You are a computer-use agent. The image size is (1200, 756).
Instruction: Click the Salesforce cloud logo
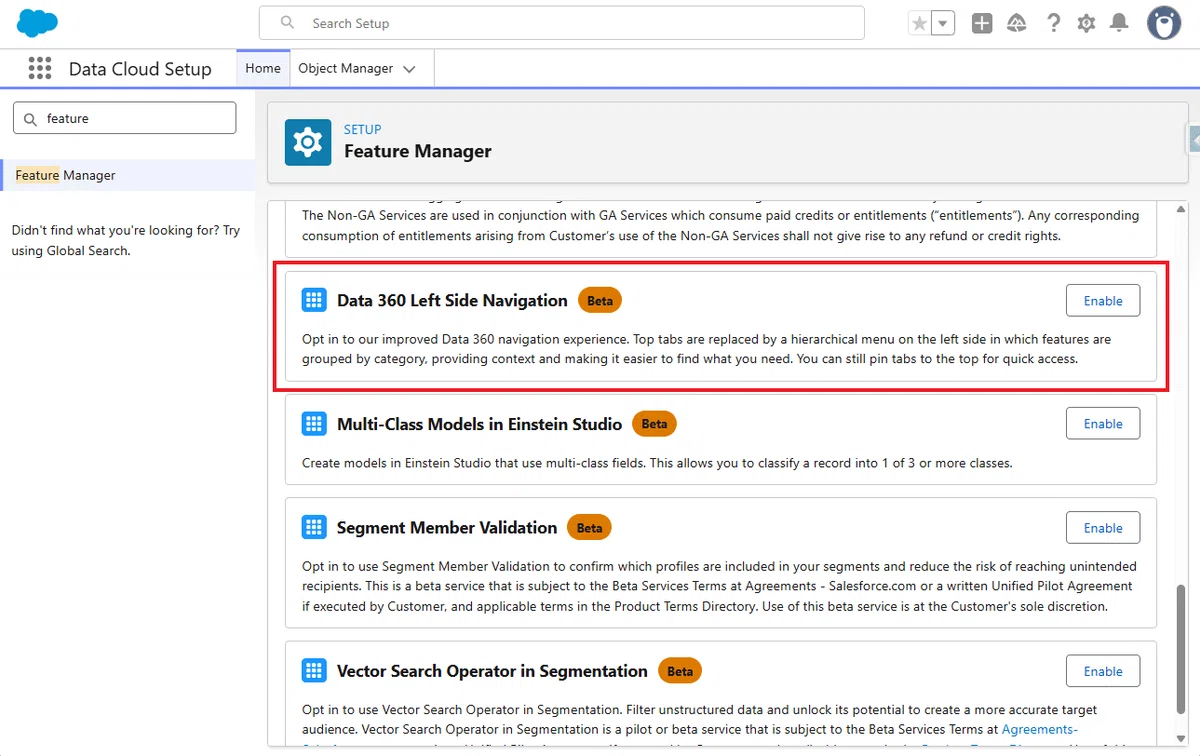38,22
